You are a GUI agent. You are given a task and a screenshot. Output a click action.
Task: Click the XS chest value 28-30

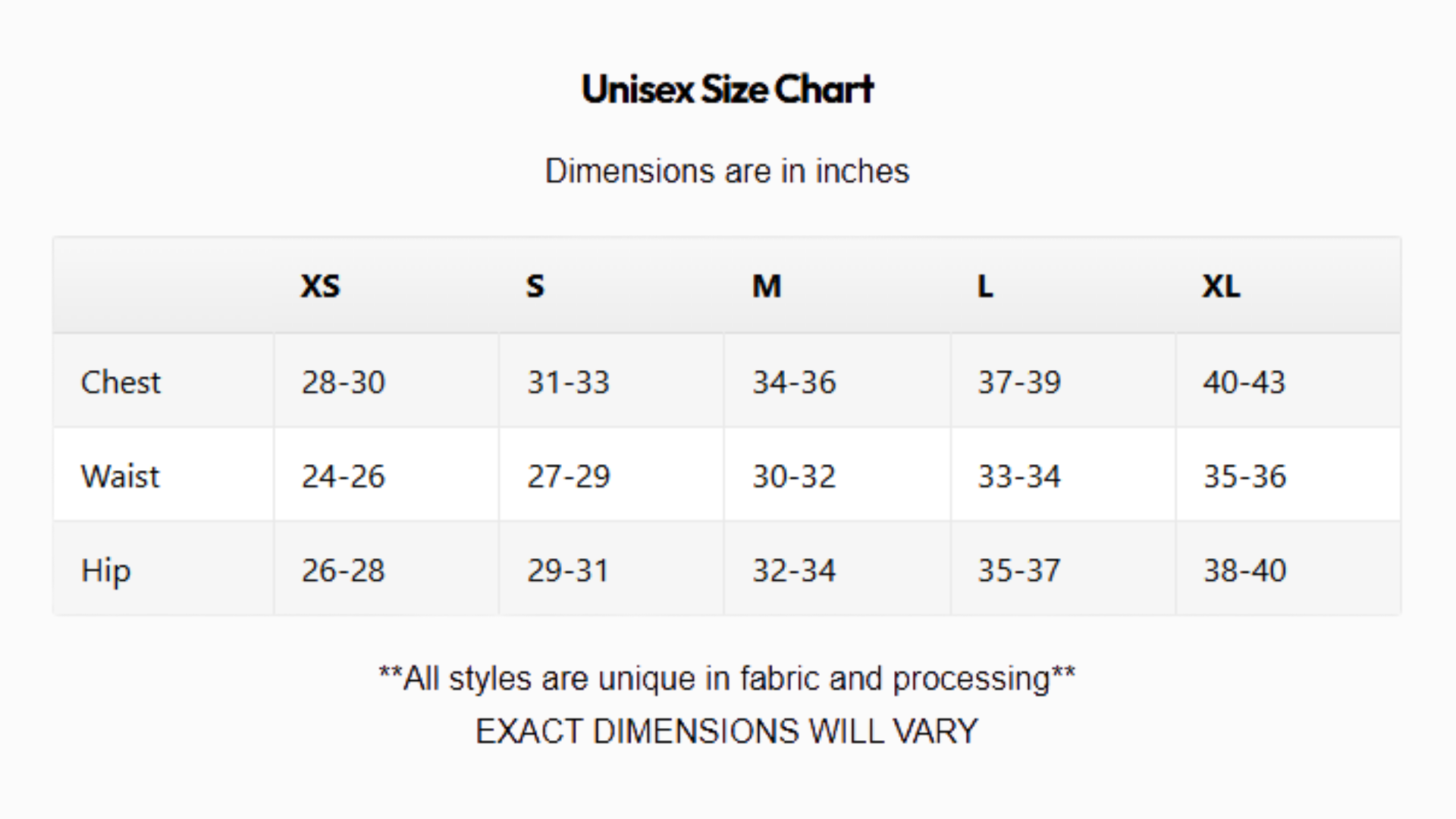pos(344,382)
